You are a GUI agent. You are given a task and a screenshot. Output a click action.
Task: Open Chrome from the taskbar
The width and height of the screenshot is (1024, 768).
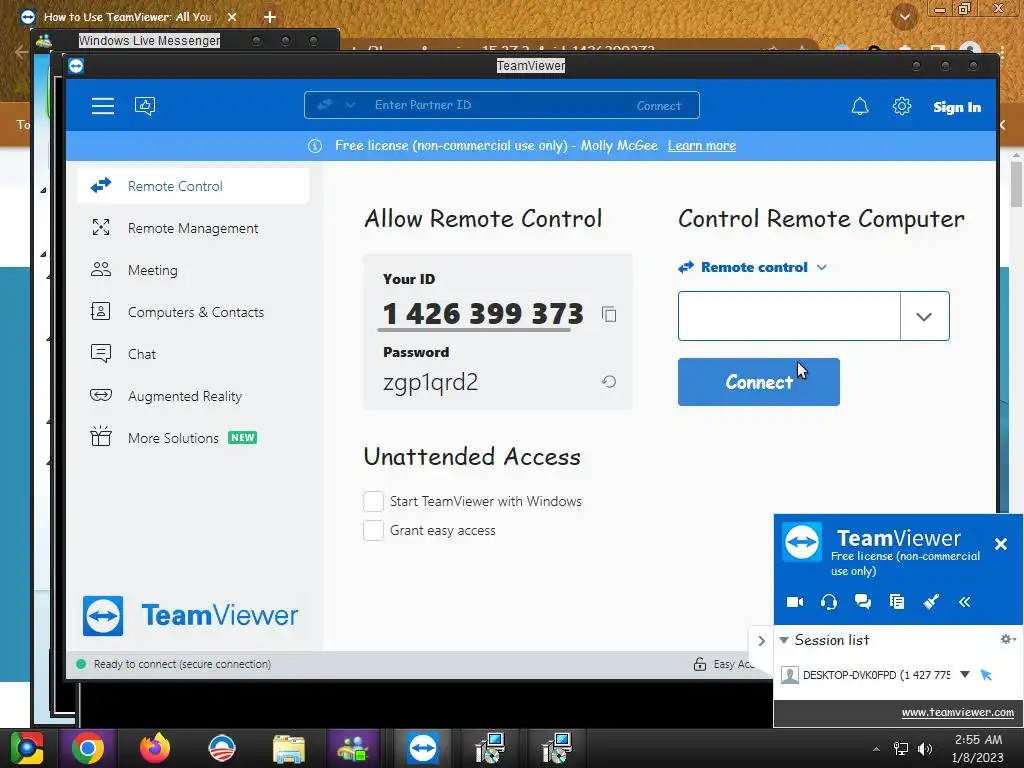click(x=88, y=748)
